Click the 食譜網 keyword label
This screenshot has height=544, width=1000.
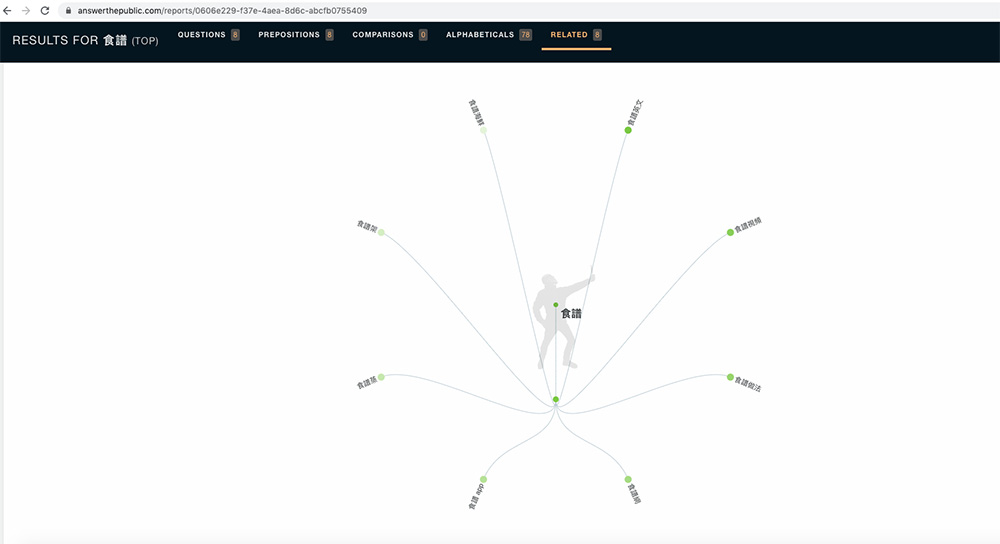pyautogui.click(x=634, y=493)
